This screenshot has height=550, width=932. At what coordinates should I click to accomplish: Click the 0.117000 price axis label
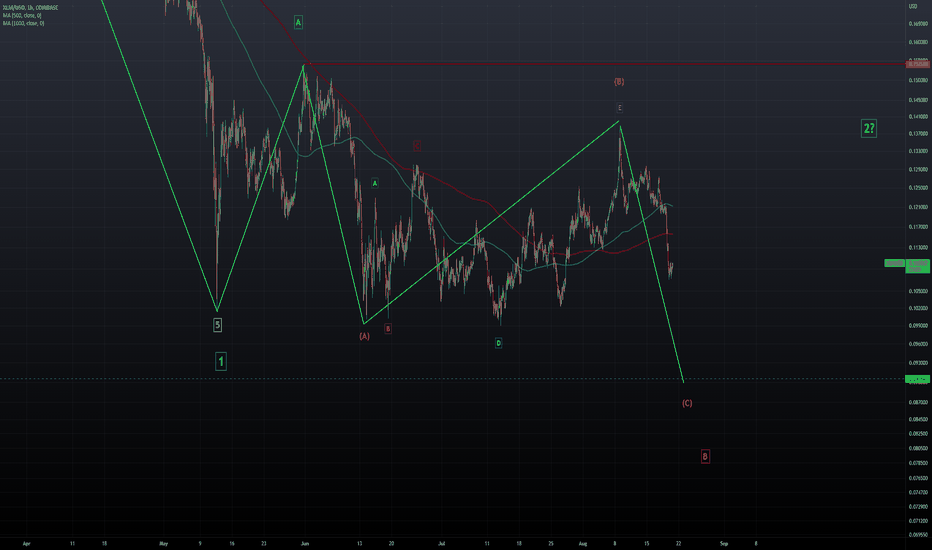coord(918,227)
